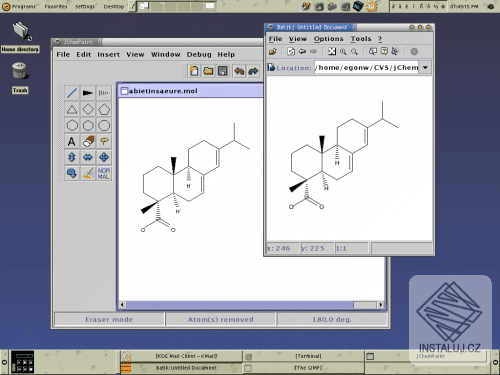This screenshot has width=500, height=375.
Task: Open Batik View menu
Action: [298, 39]
